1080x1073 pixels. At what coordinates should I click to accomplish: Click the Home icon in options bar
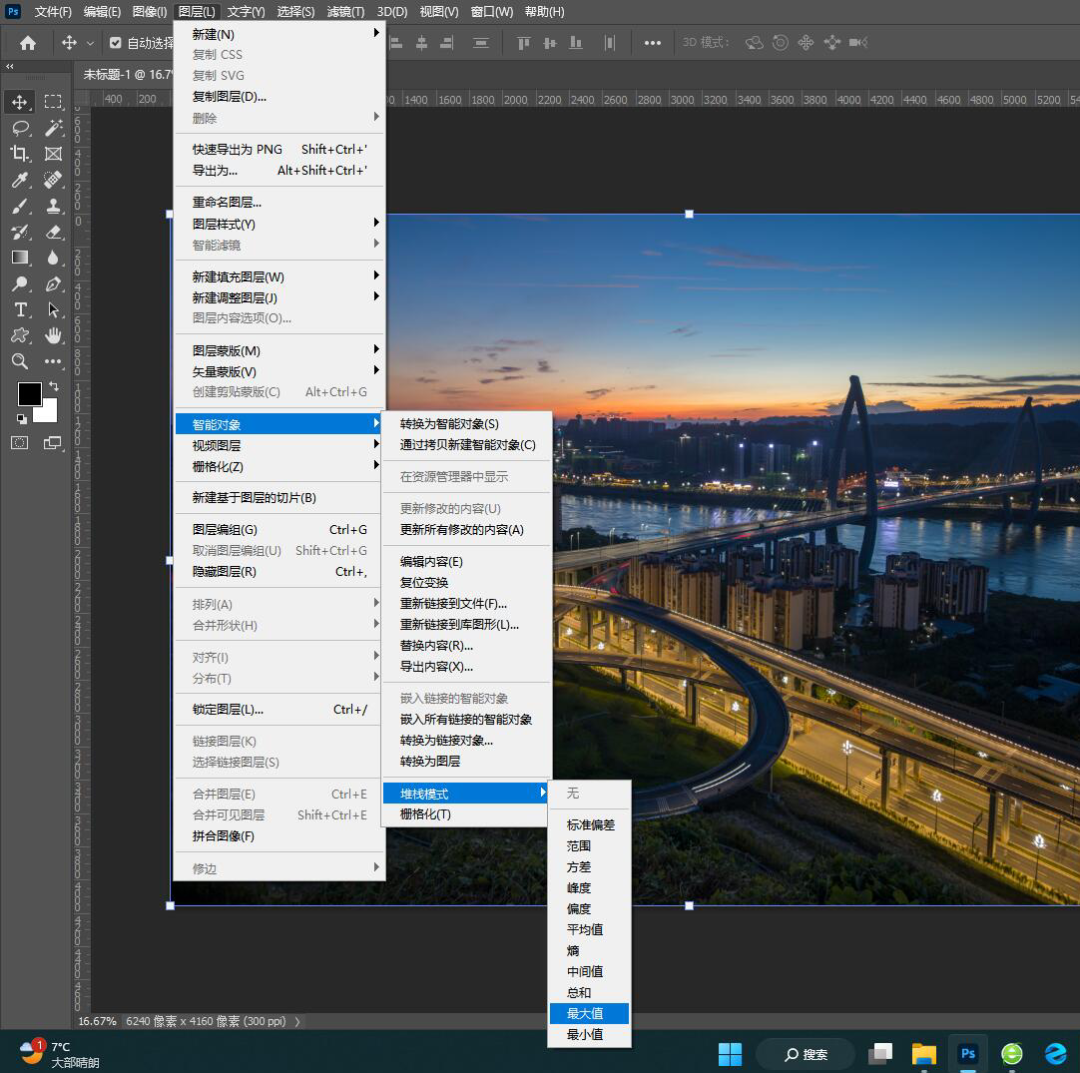tap(28, 43)
